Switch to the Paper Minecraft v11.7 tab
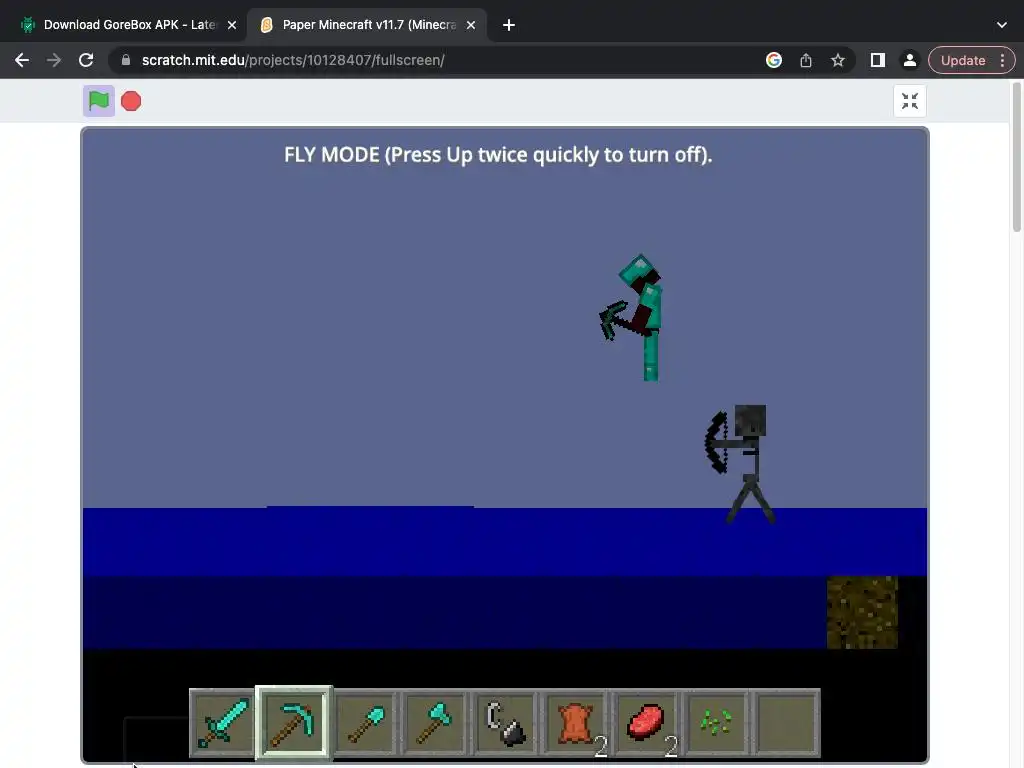This screenshot has height=768, width=1024. [x=366, y=25]
